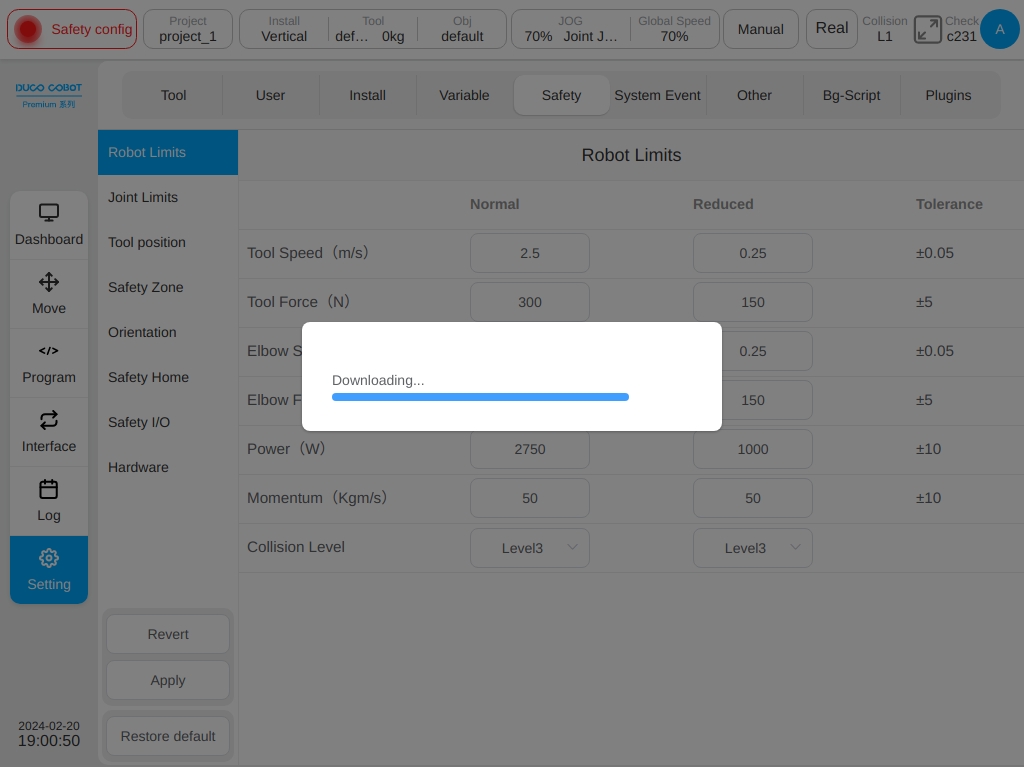Click the Tolerance column header
Viewport: 1024px width, 767px height.
[949, 204]
